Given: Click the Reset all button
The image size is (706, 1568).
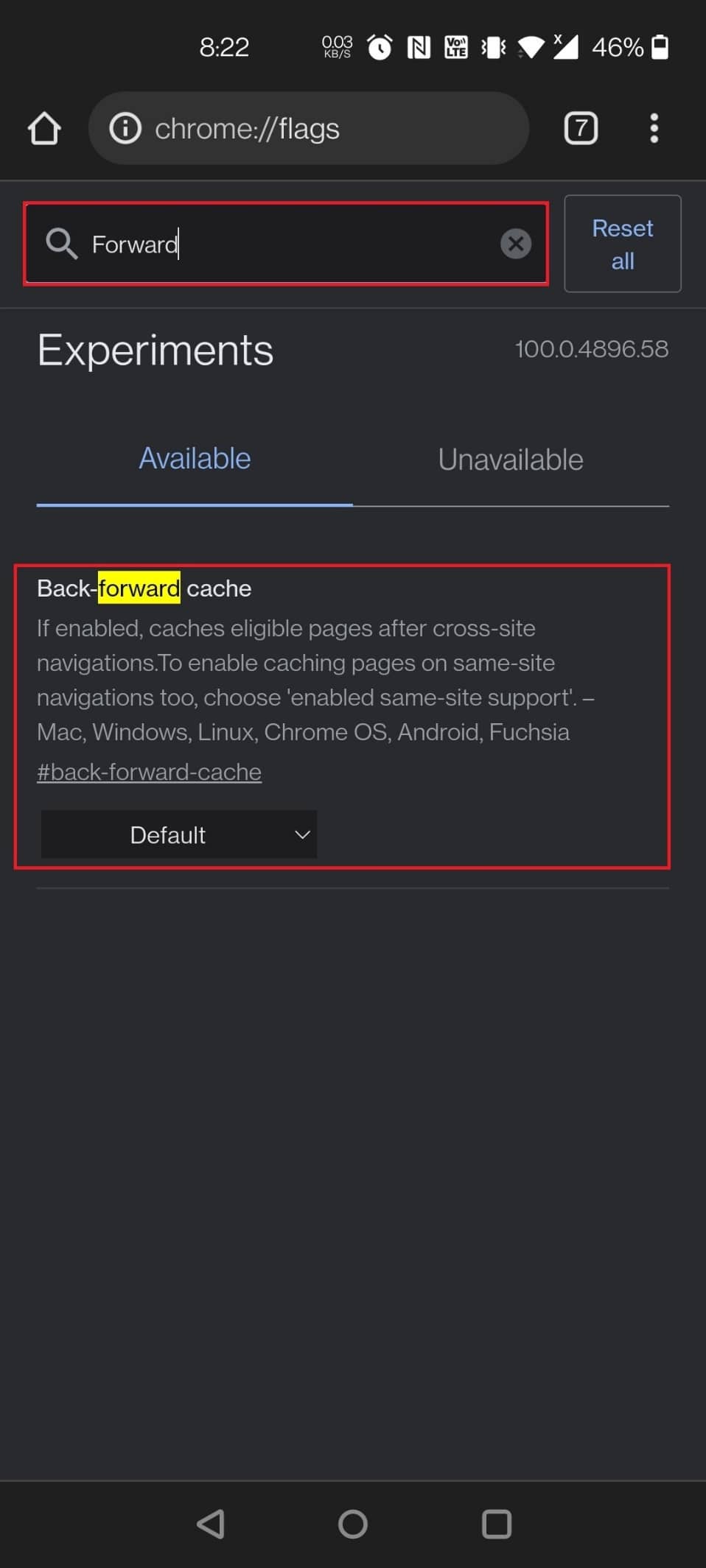Looking at the screenshot, I should [623, 244].
